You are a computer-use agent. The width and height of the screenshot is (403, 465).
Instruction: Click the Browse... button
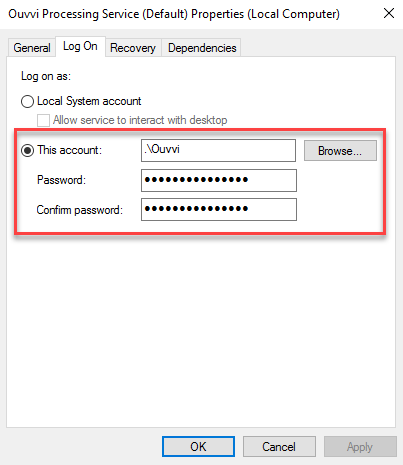coord(340,151)
